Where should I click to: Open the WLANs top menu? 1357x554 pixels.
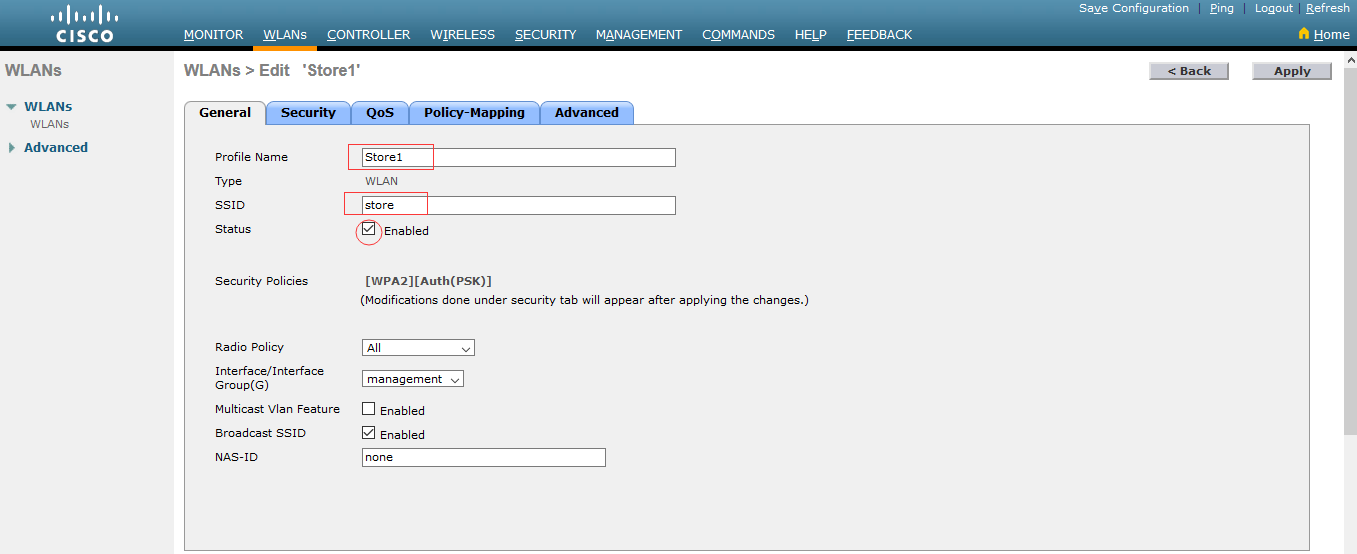285,34
